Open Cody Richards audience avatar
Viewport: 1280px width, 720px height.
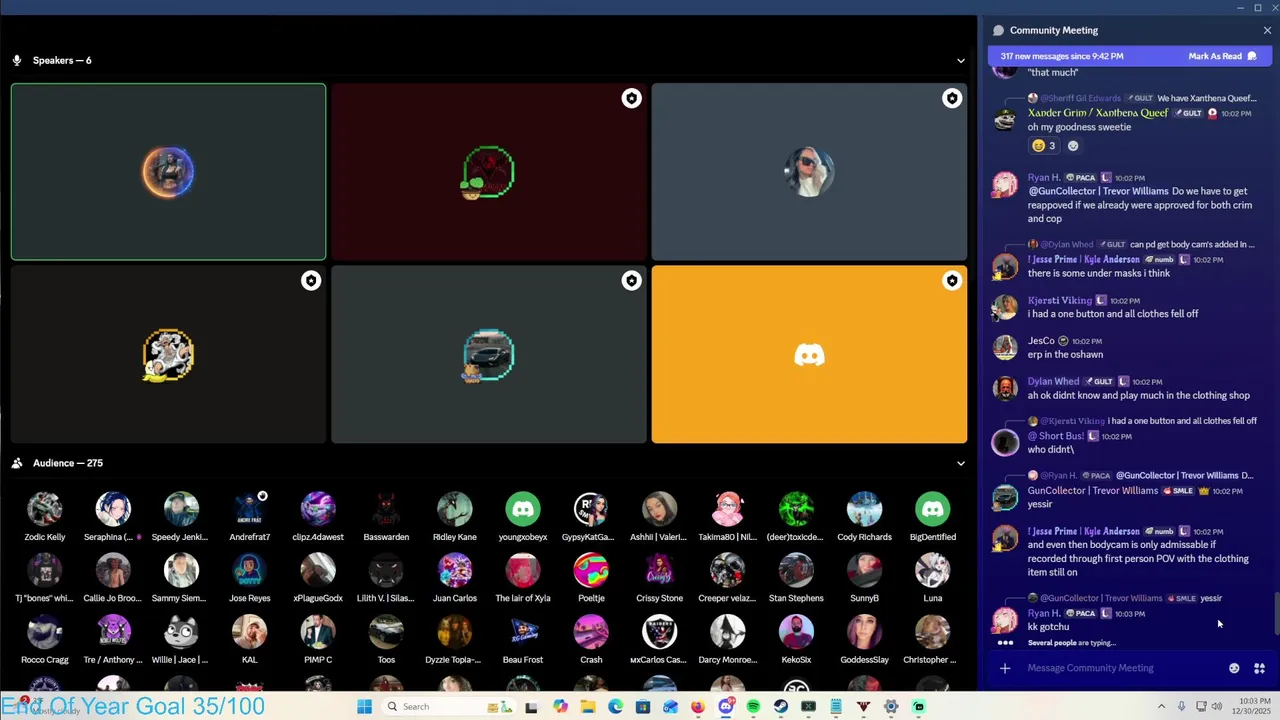pyautogui.click(x=864, y=509)
